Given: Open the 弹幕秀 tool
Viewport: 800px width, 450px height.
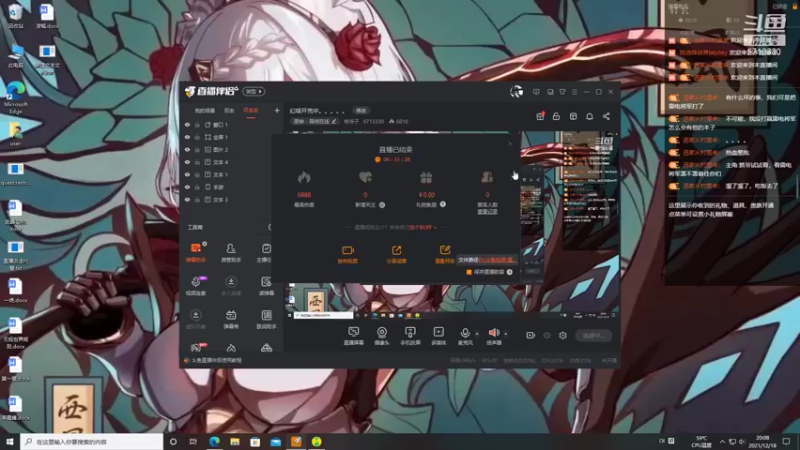Looking at the screenshot, I should (231, 319).
